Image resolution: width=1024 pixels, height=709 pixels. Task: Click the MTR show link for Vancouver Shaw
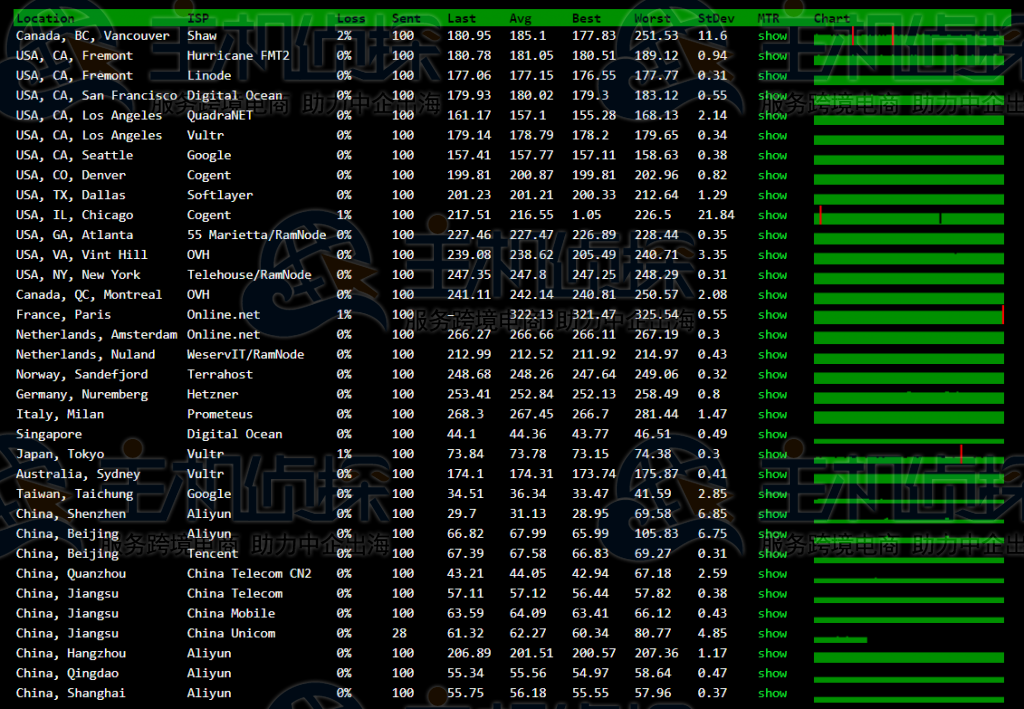point(772,36)
